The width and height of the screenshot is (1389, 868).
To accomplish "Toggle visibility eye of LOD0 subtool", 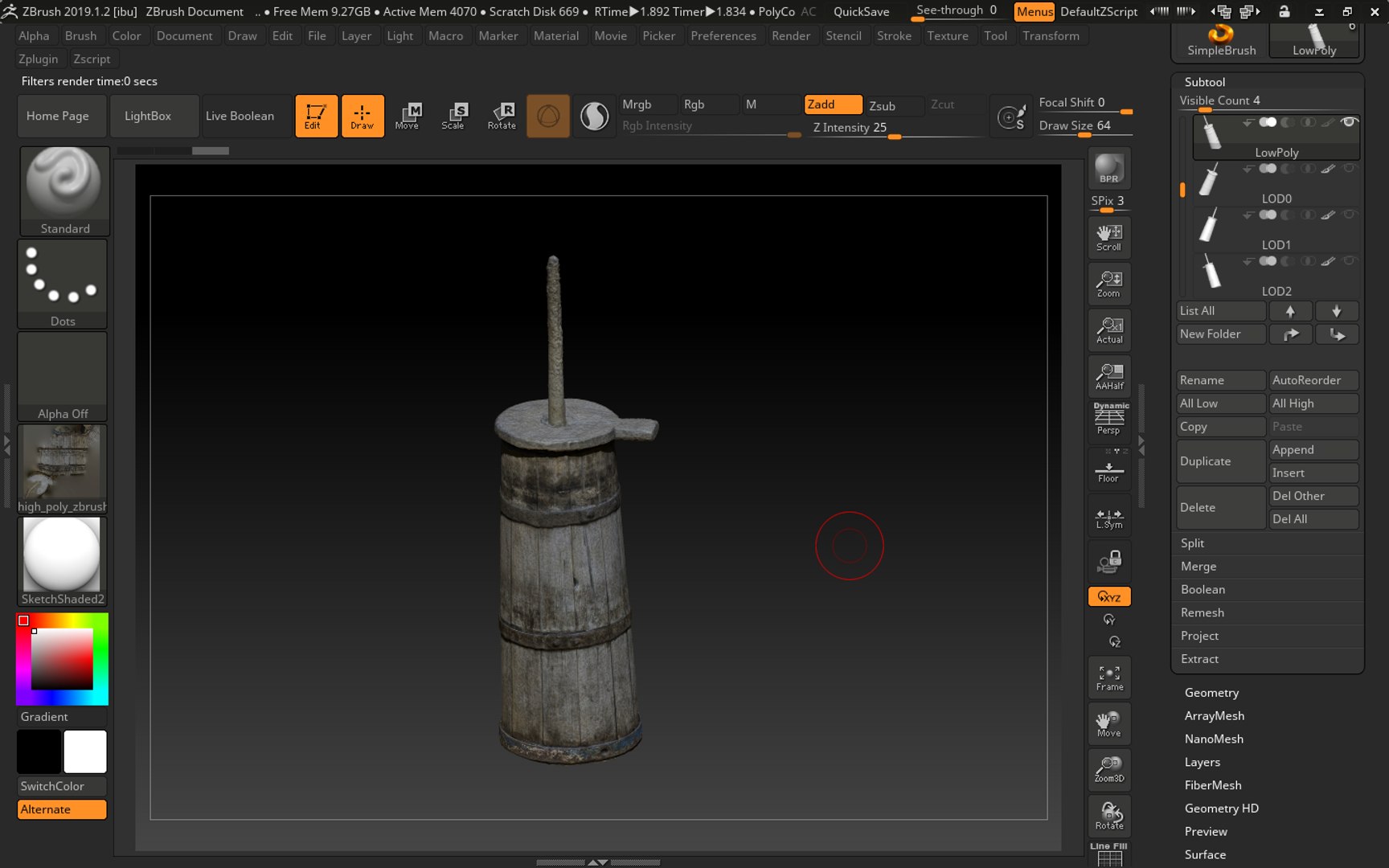I will point(1350,169).
